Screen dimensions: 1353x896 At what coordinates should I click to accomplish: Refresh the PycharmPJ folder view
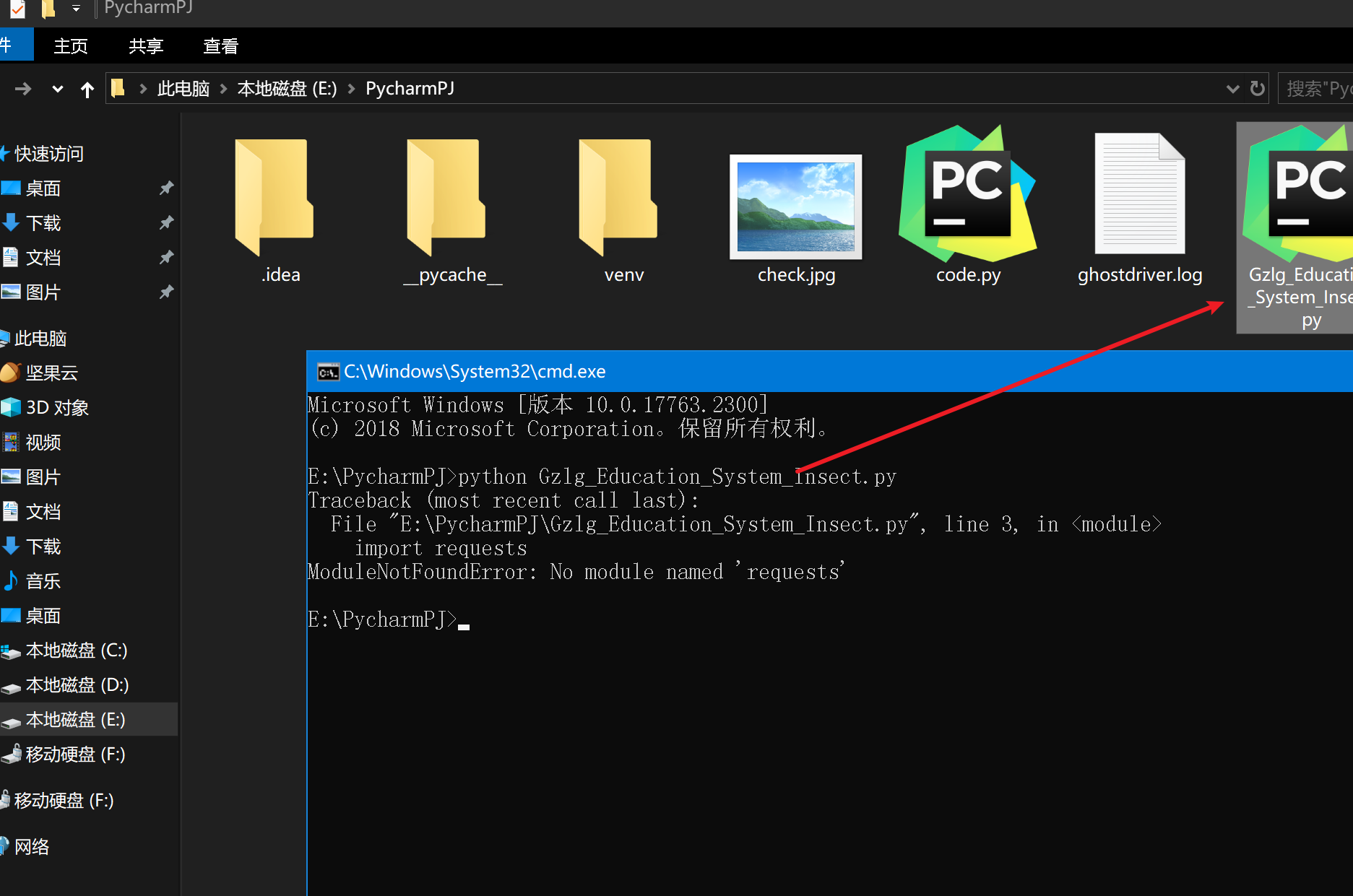(1258, 88)
